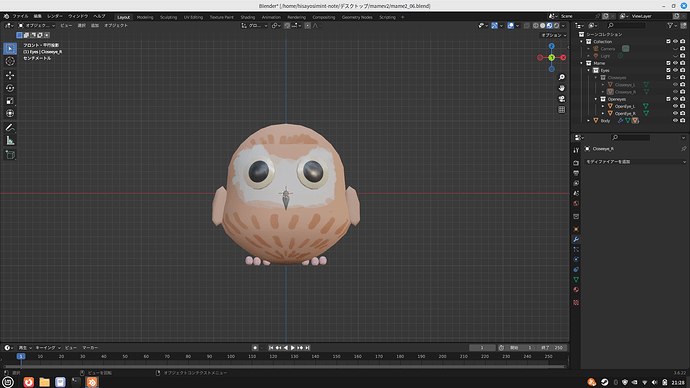Open the File menu (ファイル)
Screen dimensions: 690x388
point(20,16)
